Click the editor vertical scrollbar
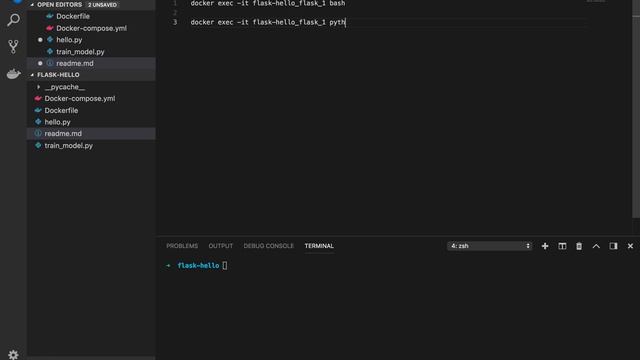 coord(636,110)
